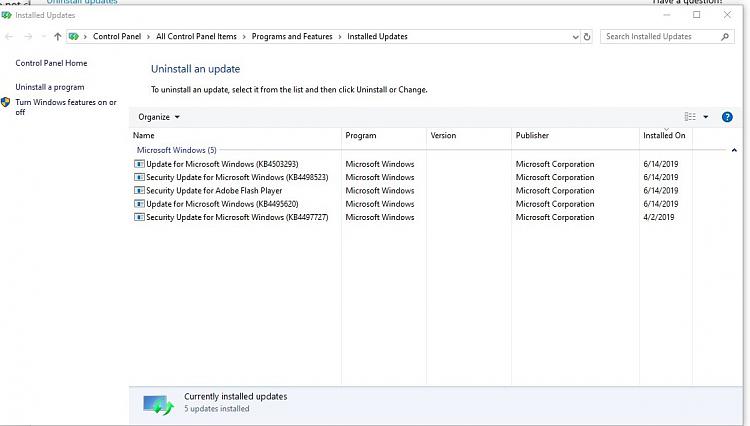
Task: Select Security Update for Microsoft Windows (KB4497727)
Action: pyautogui.click(x=237, y=218)
